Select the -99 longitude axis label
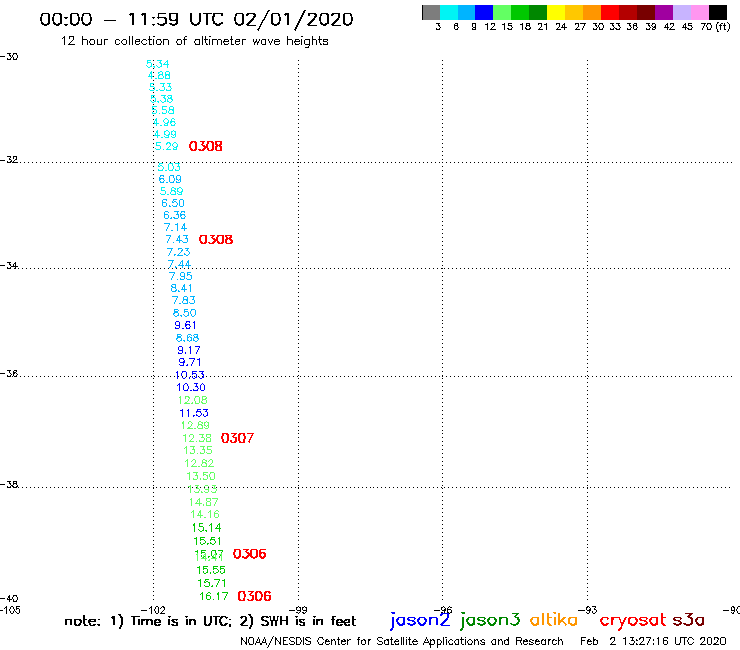The image size is (740, 650). (x=298, y=610)
